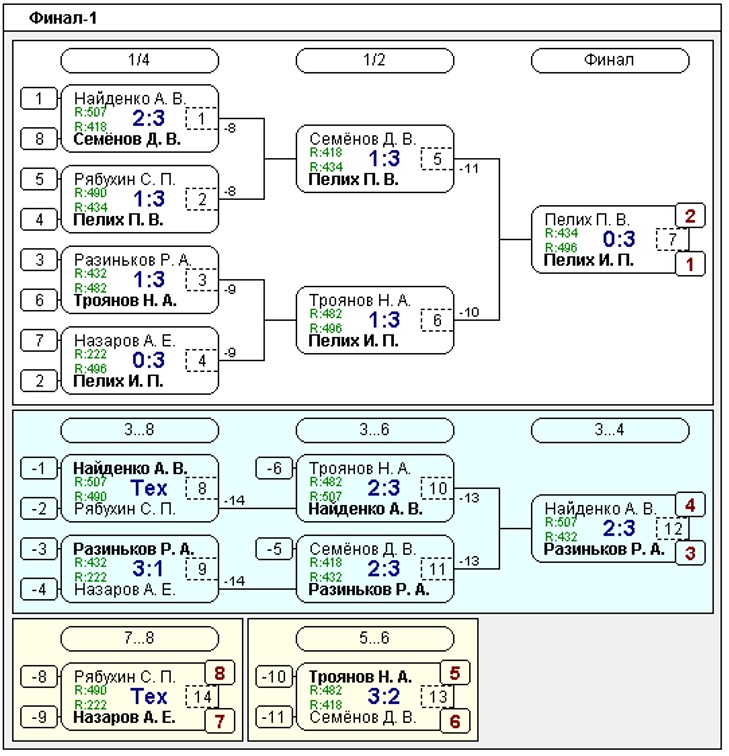Select loser slot box -10 beside Троянов

pos(274,676)
